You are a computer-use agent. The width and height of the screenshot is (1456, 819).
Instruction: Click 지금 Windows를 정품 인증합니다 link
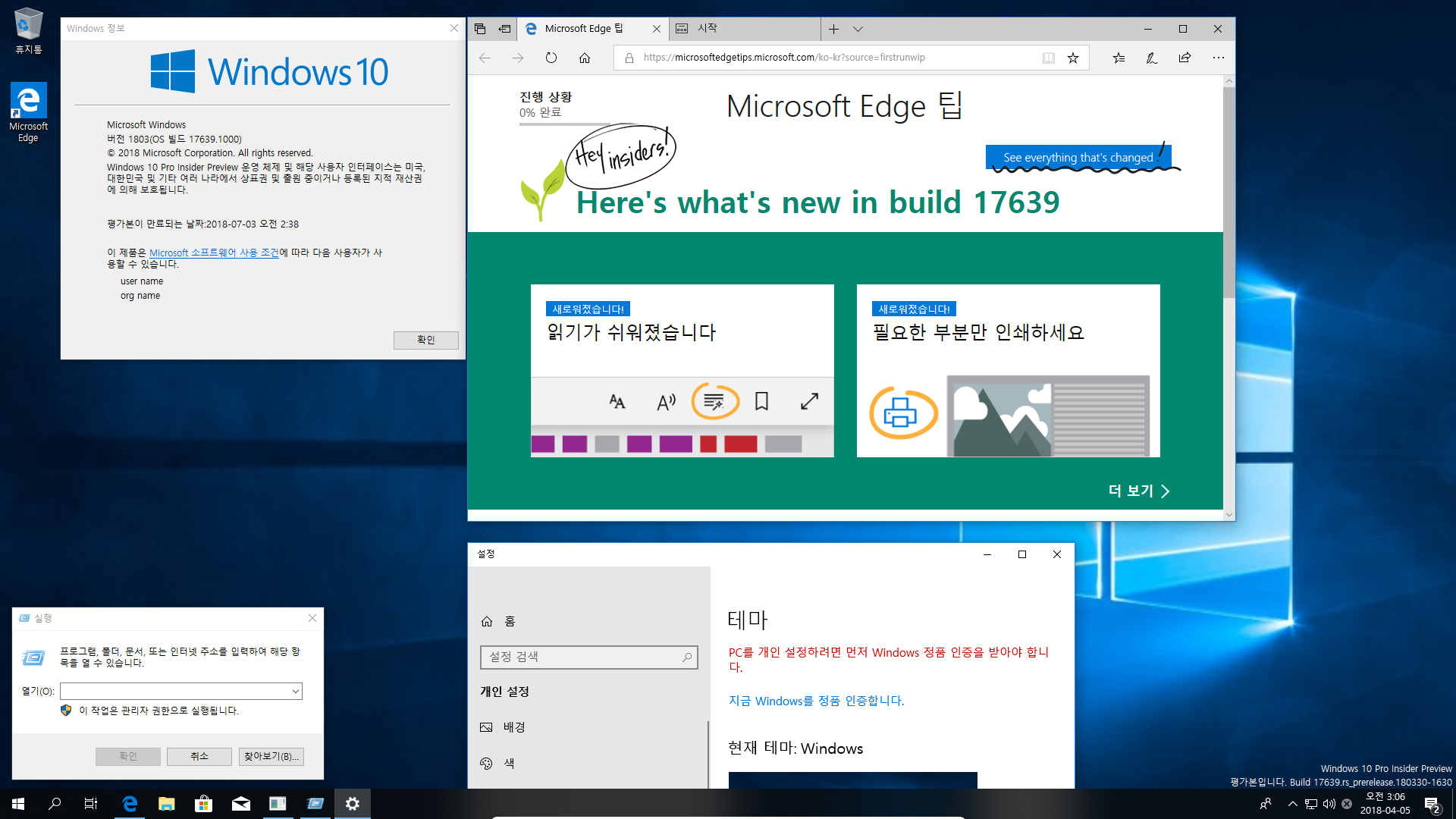816,701
